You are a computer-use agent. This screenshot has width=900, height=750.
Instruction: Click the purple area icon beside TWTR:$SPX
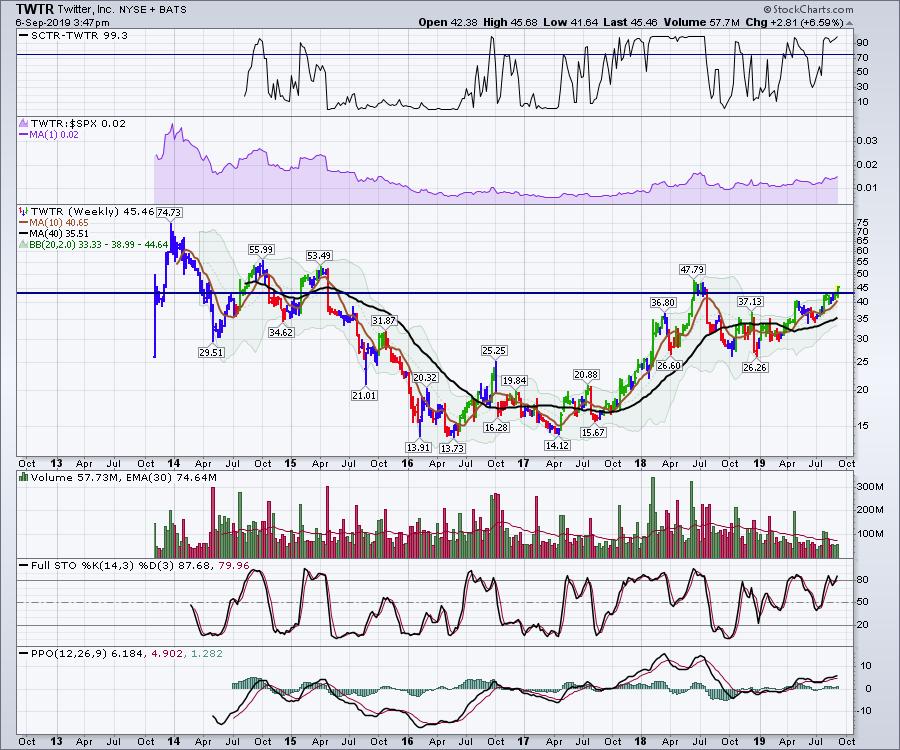pyautogui.click(x=24, y=123)
